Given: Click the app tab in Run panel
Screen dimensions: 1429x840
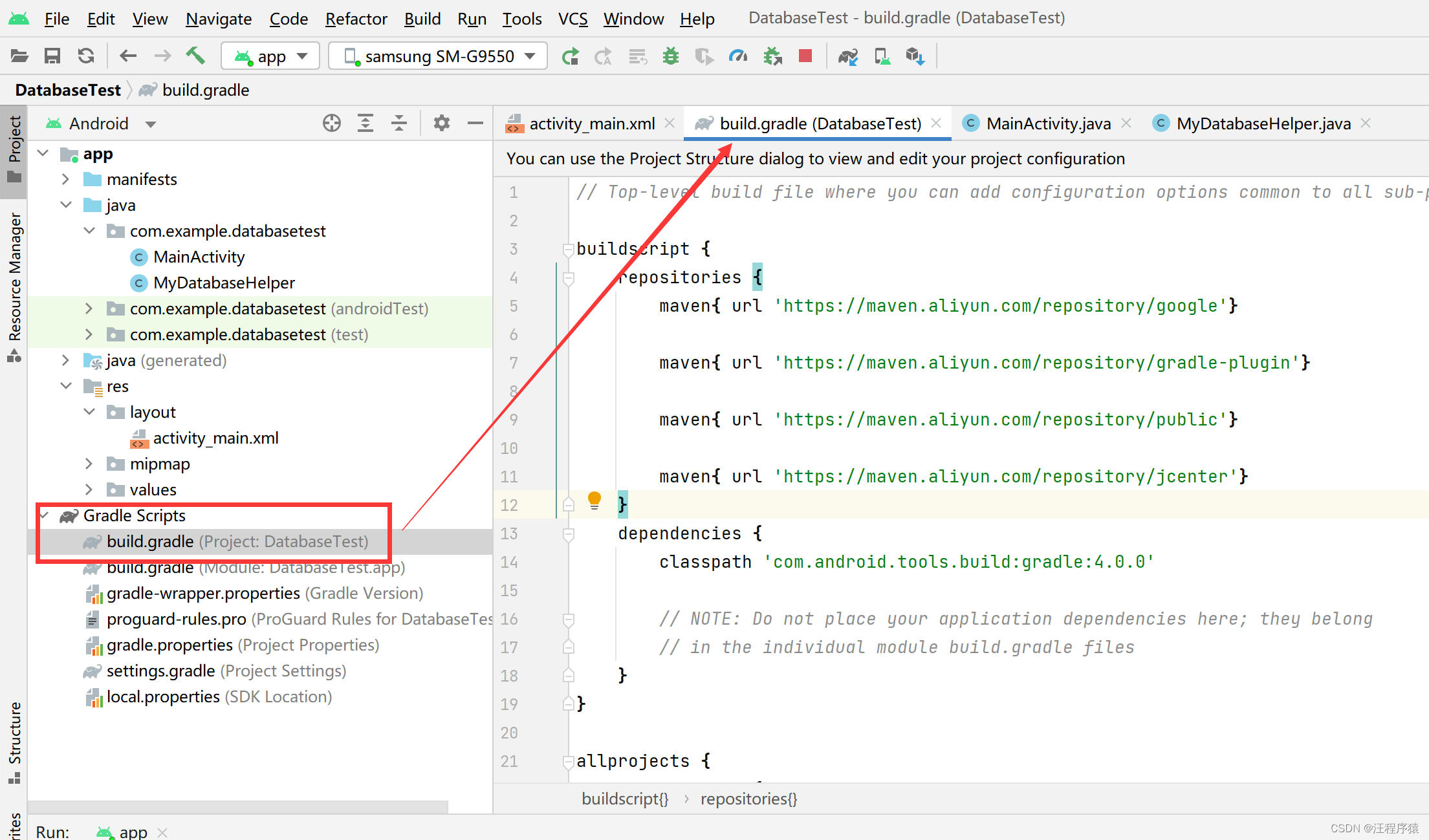Looking at the screenshot, I should click(133, 831).
